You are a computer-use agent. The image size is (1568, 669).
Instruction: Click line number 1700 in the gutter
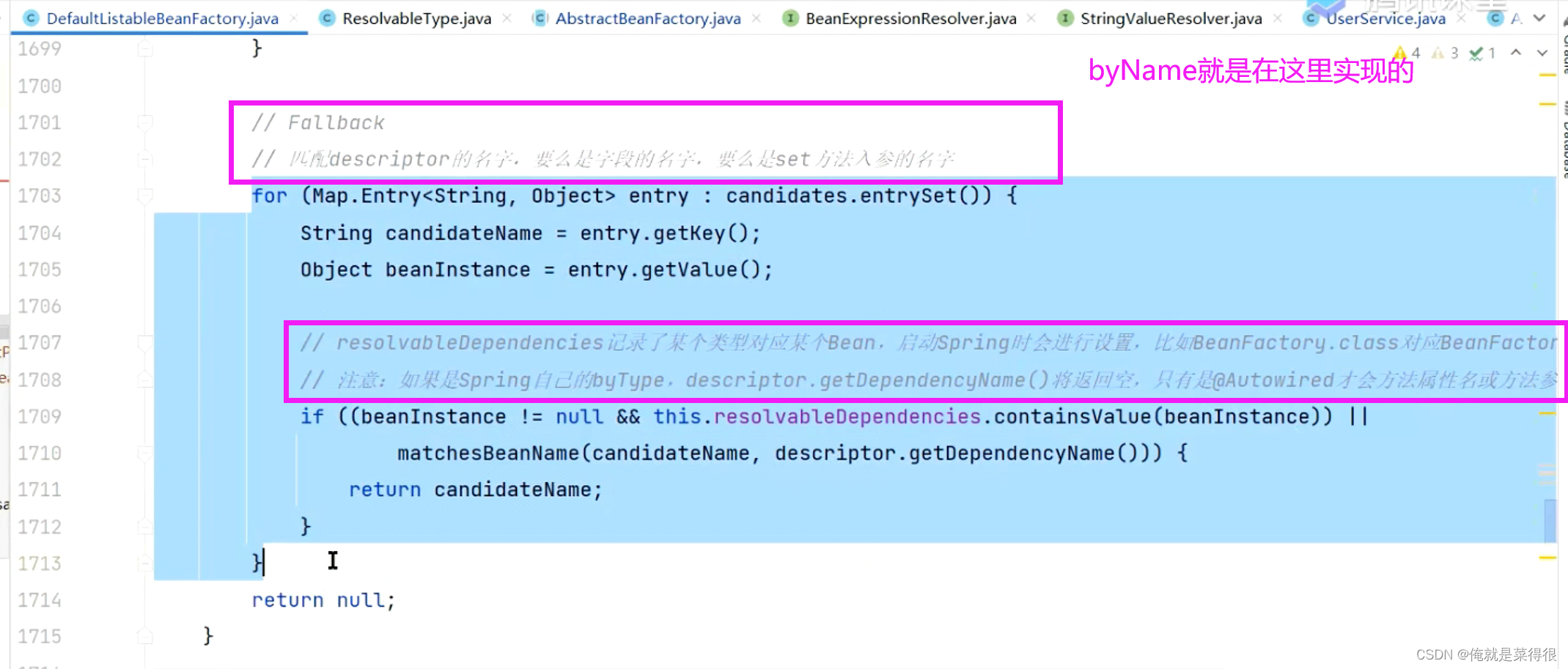point(40,86)
